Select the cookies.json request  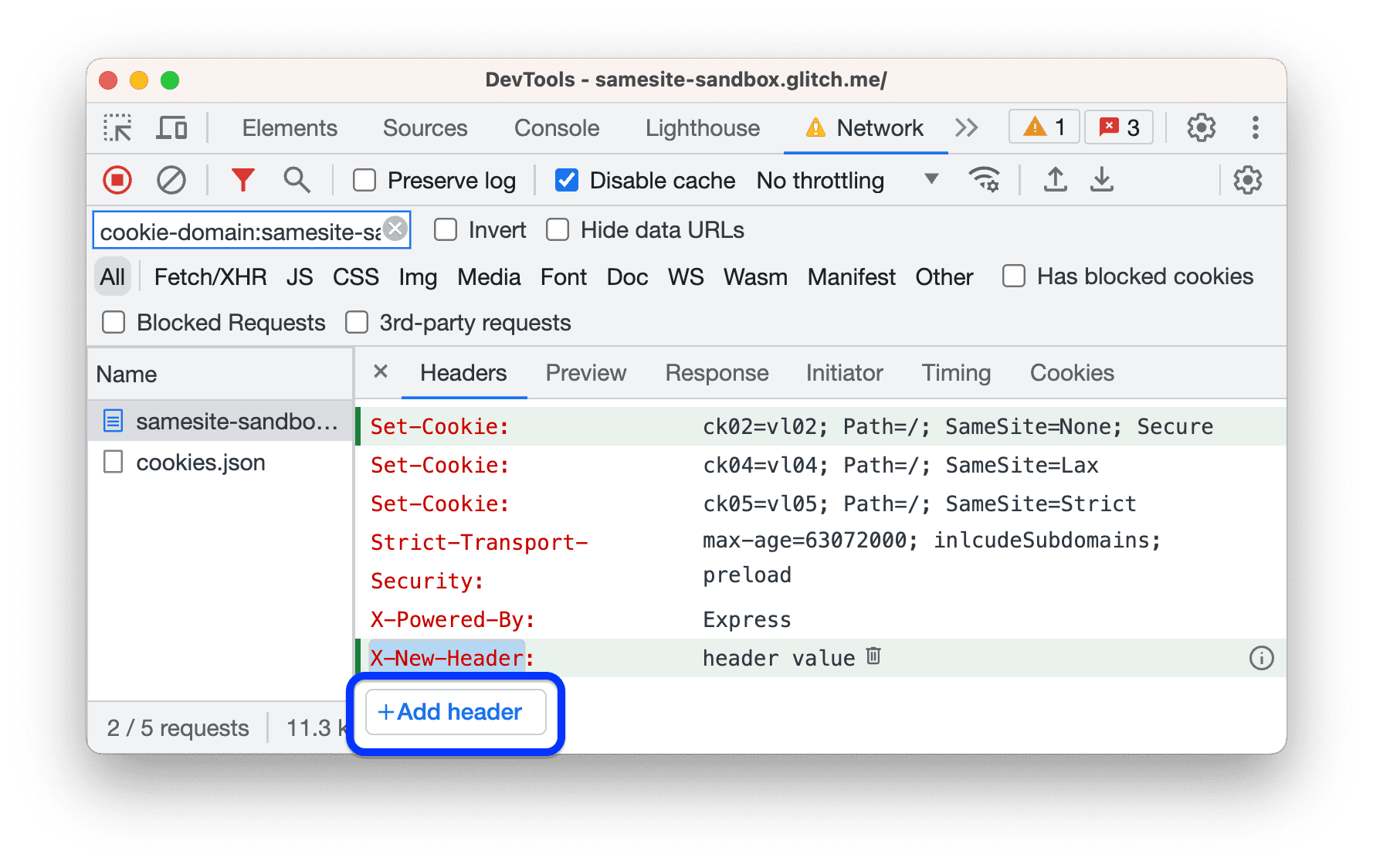[x=200, y=462]
